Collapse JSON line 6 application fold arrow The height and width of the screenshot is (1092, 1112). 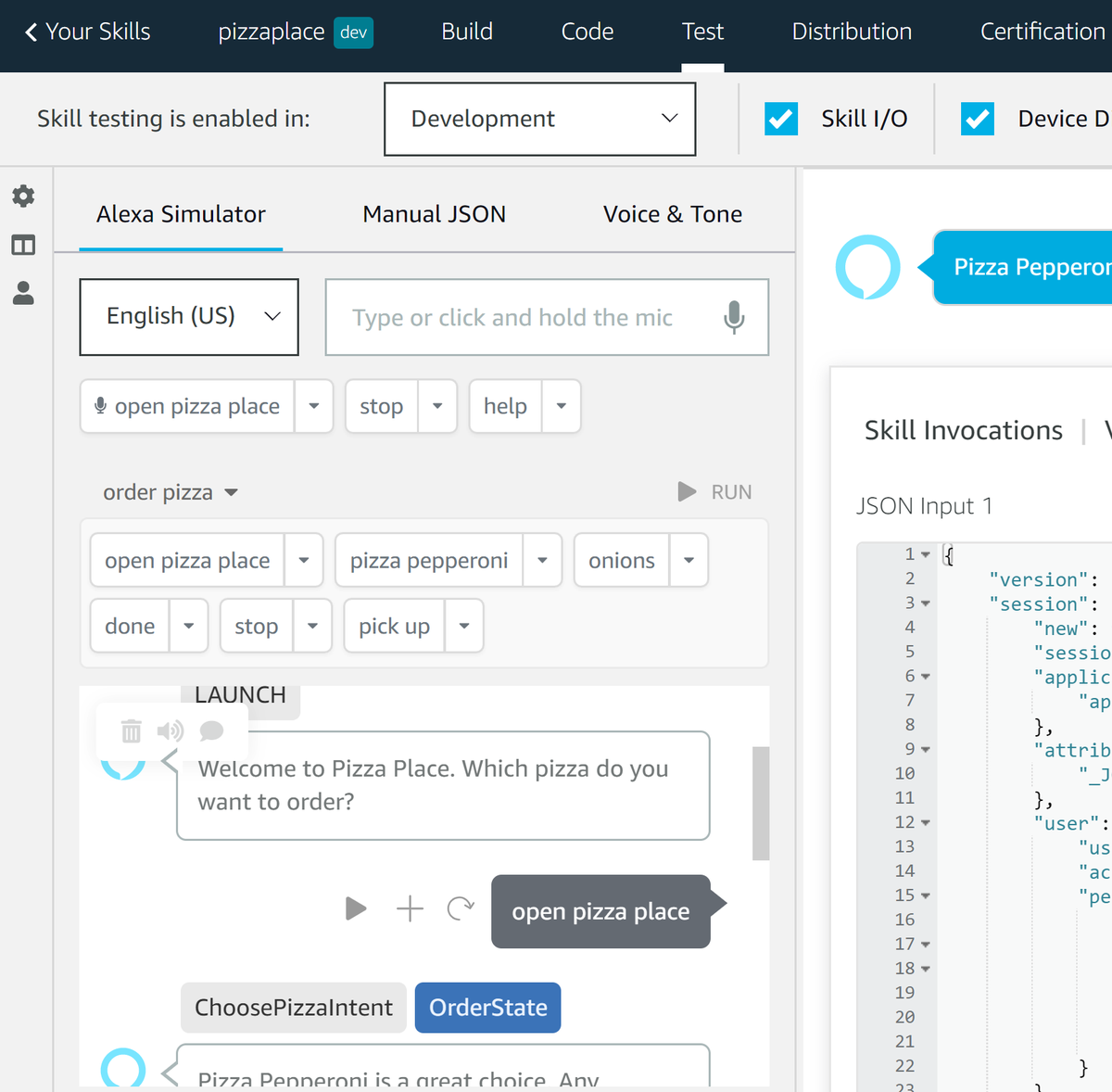925,677
